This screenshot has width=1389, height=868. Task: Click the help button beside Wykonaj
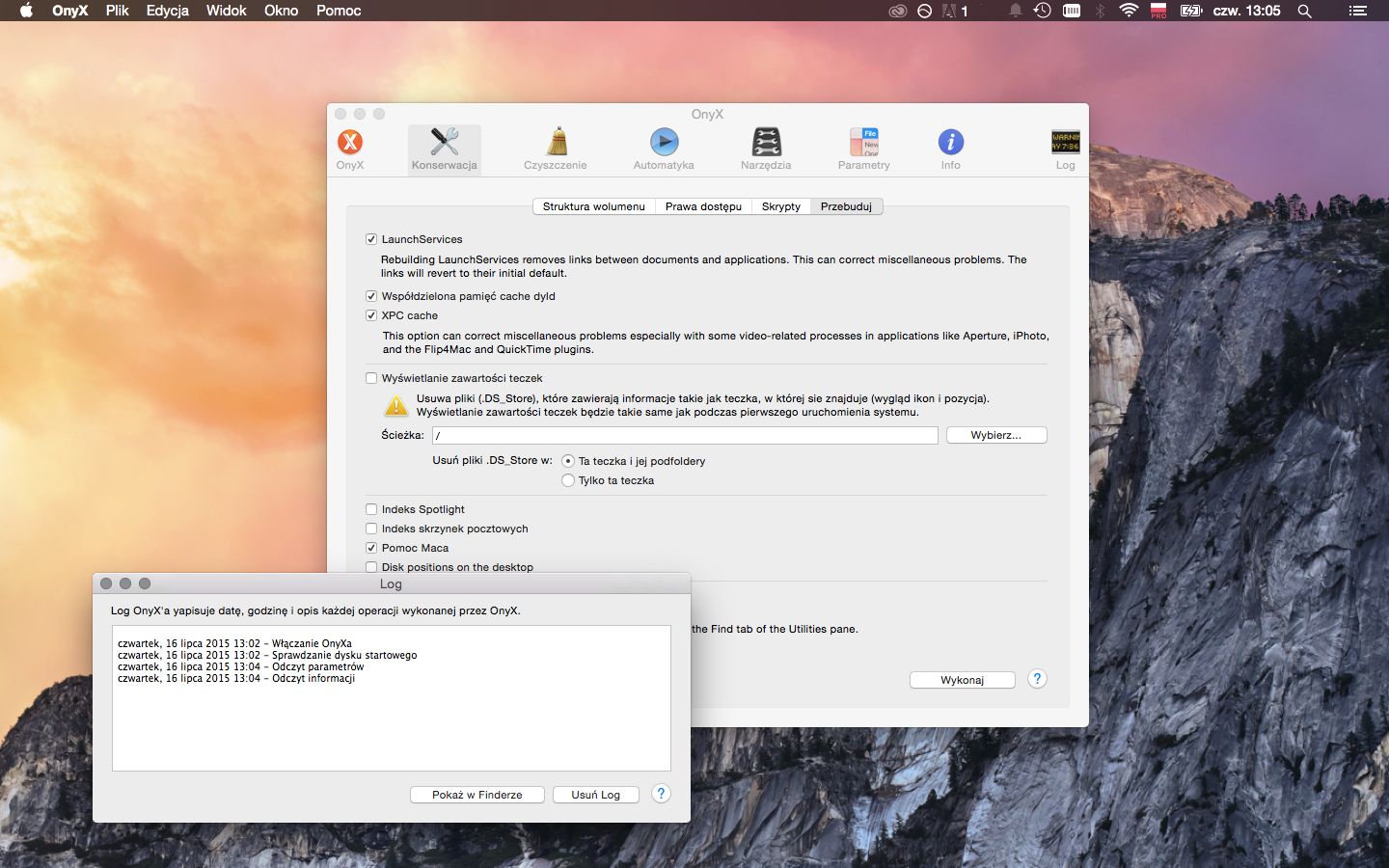pos(1037,679)
